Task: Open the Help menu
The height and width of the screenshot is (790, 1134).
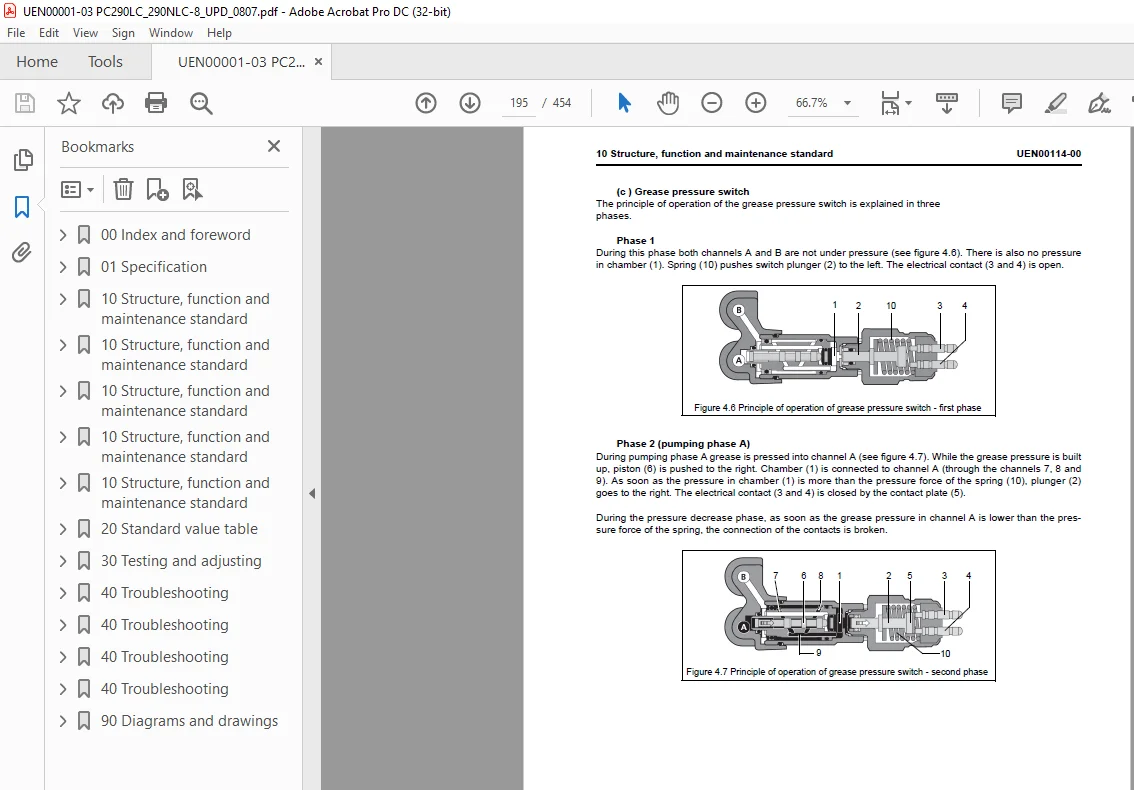Action: coord(219,33)
